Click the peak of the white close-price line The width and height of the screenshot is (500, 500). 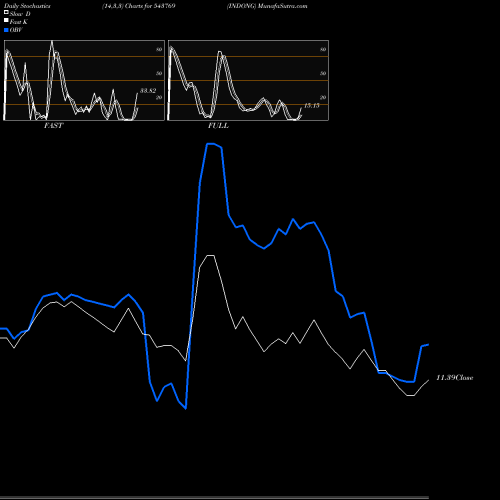(210, 255)
